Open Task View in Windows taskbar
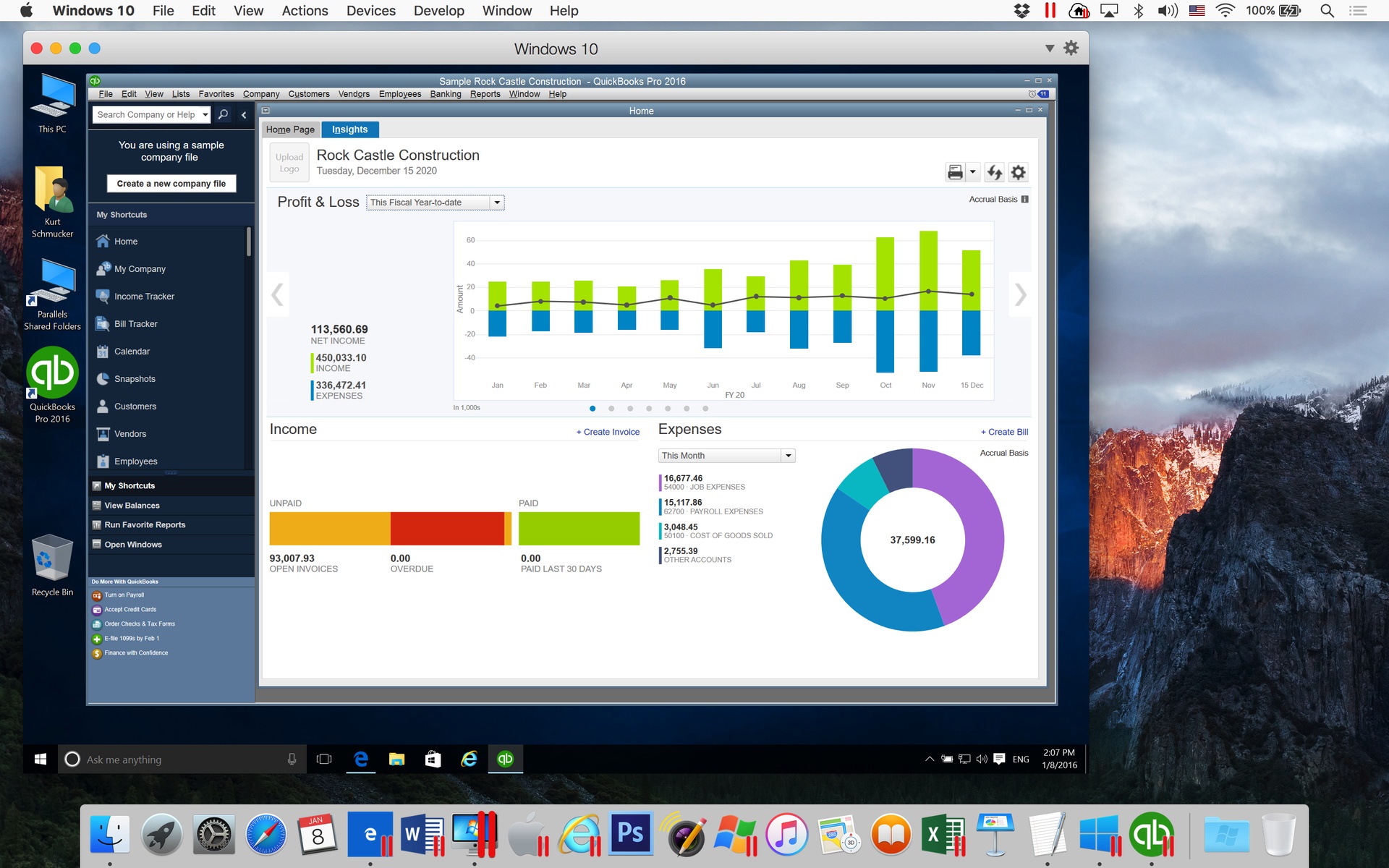The height and width of the screenshot is (868, 1389). (324, 759)
